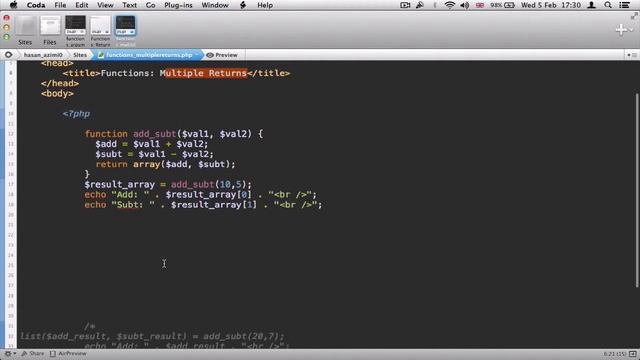Screen dimensions: 640x360
Task: Open the Coda application menu
Action: click(36, 5)
